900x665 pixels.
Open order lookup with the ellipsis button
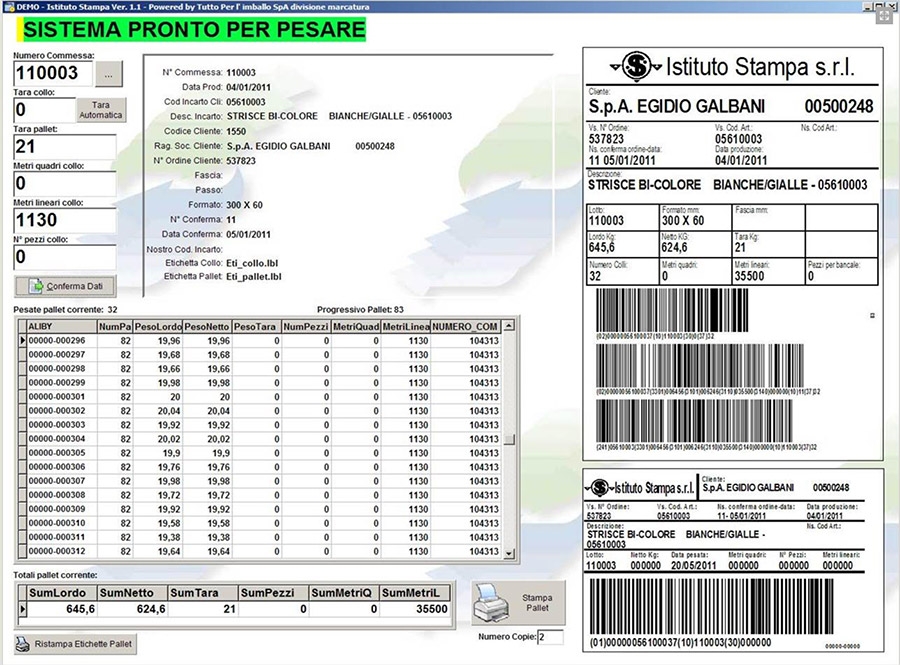(x=110, y=73)
